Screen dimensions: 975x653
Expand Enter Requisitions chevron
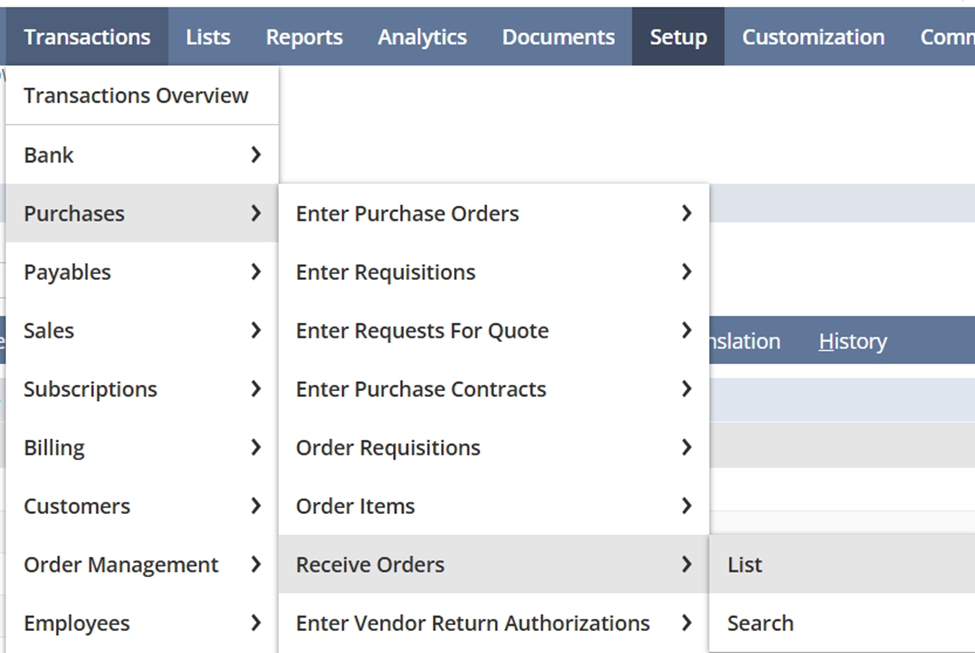point(686,272)
